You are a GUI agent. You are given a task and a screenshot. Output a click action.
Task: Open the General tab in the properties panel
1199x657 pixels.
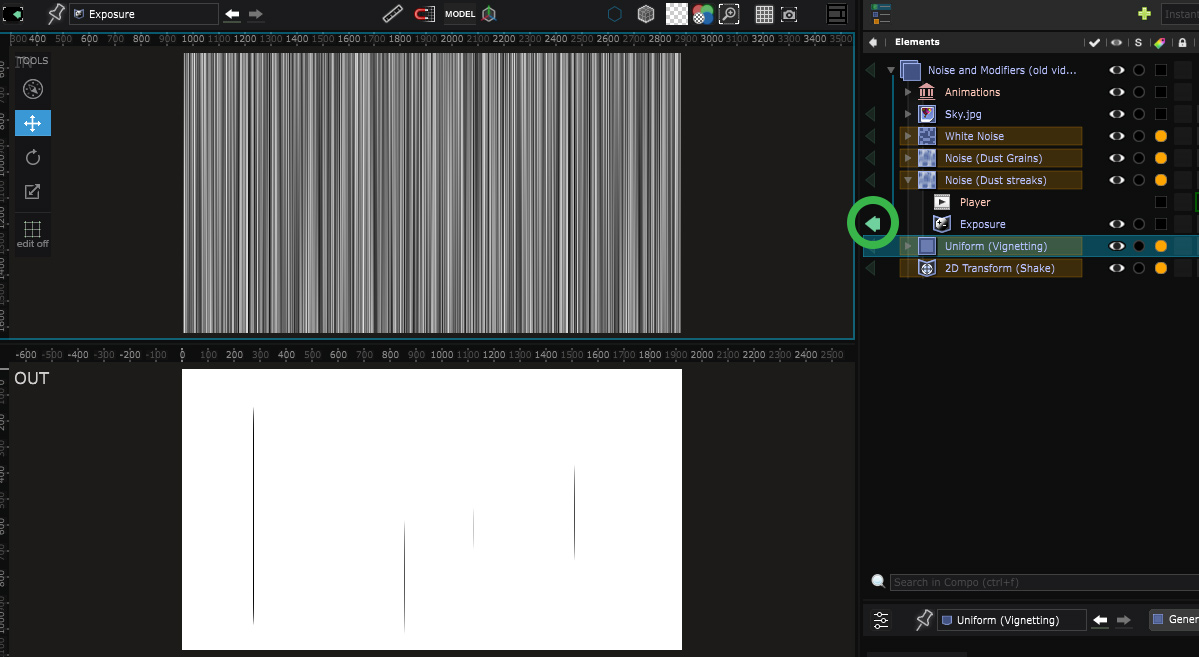tap(1174, 620)
